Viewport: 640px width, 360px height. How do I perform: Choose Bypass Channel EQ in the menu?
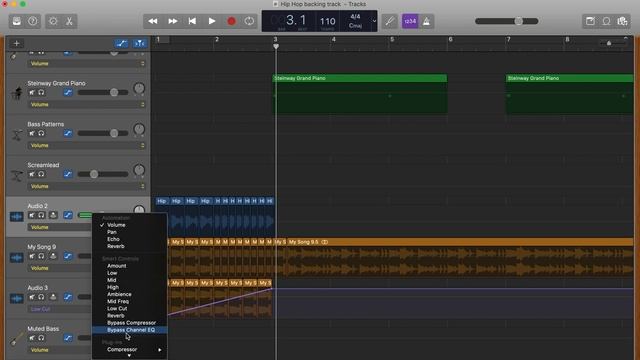(130, 330)
